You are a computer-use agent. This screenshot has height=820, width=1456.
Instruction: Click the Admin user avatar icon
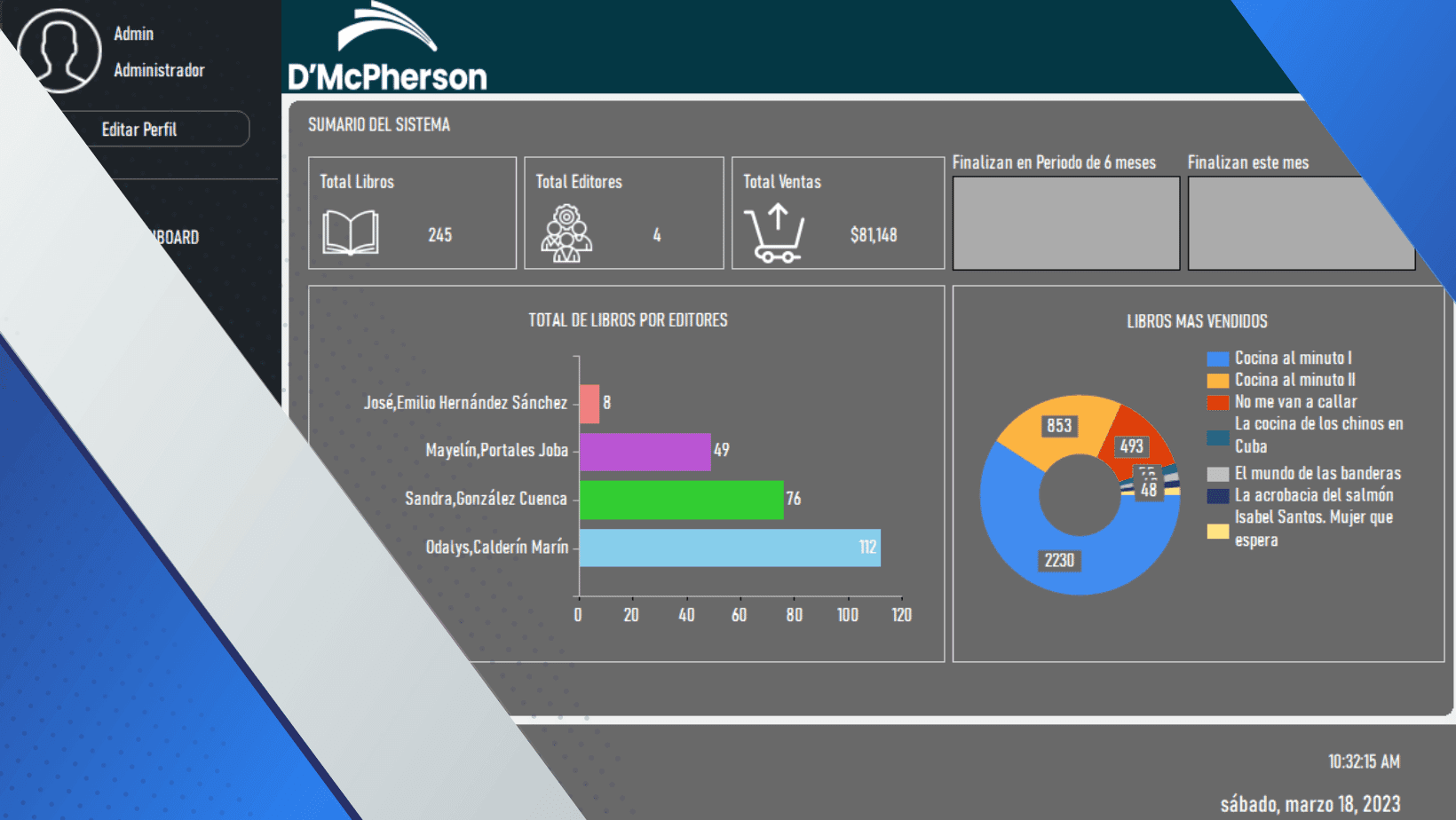pyautogui.click(x=59, y=51)
